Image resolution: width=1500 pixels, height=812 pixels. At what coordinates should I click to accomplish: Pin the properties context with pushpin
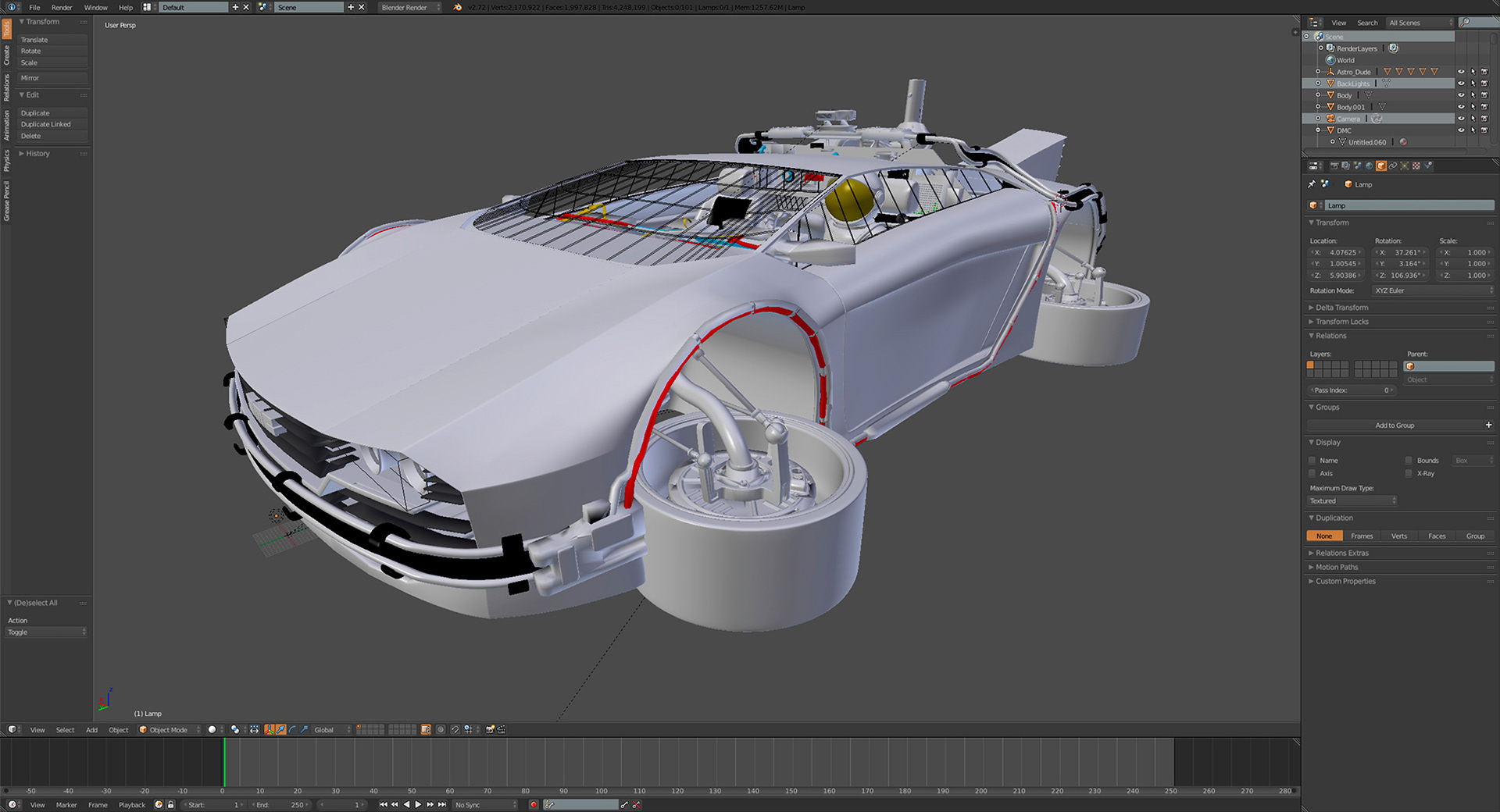point(1312,184)
